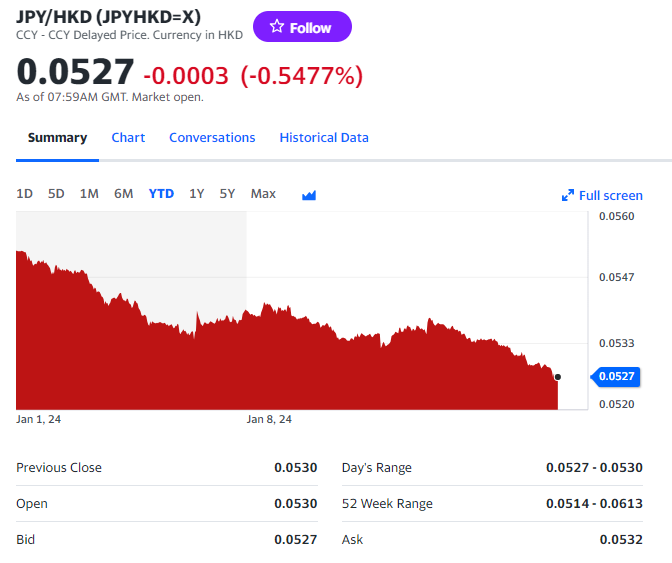Select the YTD chart range
This screenshot has height=563, width=672.
coord(161,194)
